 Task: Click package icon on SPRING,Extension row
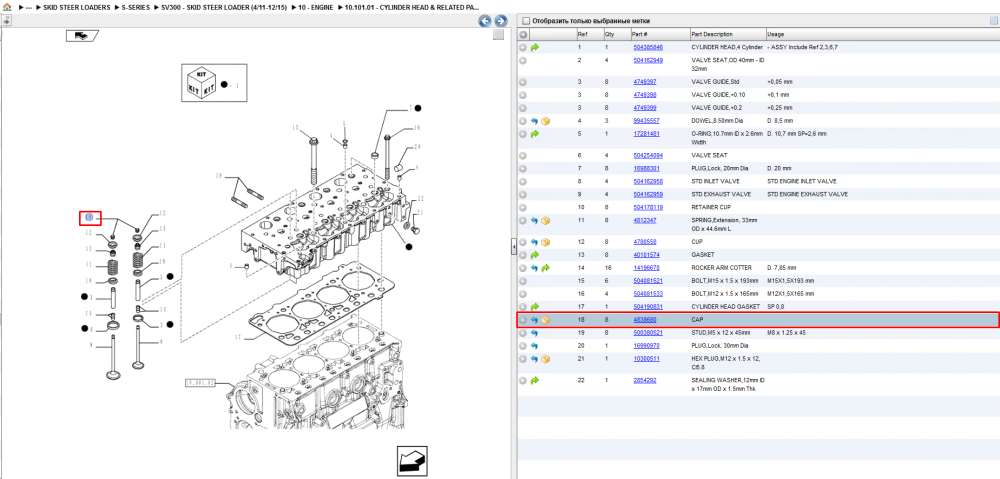(x=545, y=221)
